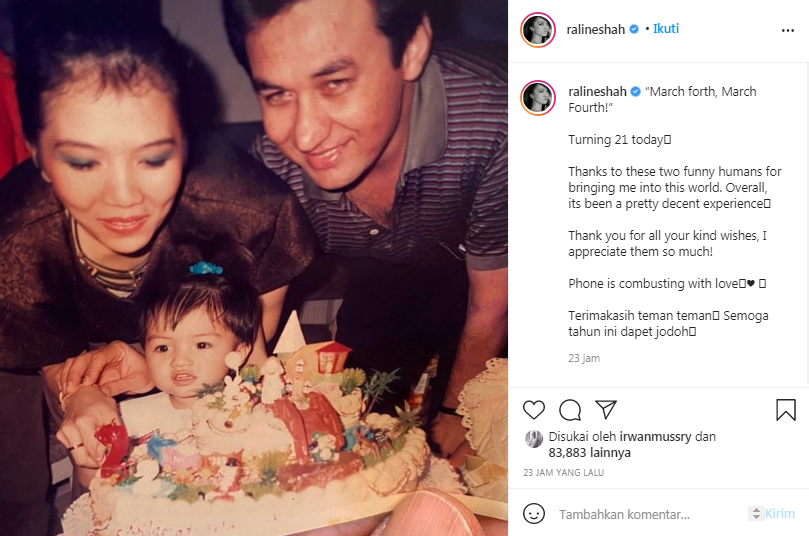Click the Ikuti follow button

(x=666, y=29)
